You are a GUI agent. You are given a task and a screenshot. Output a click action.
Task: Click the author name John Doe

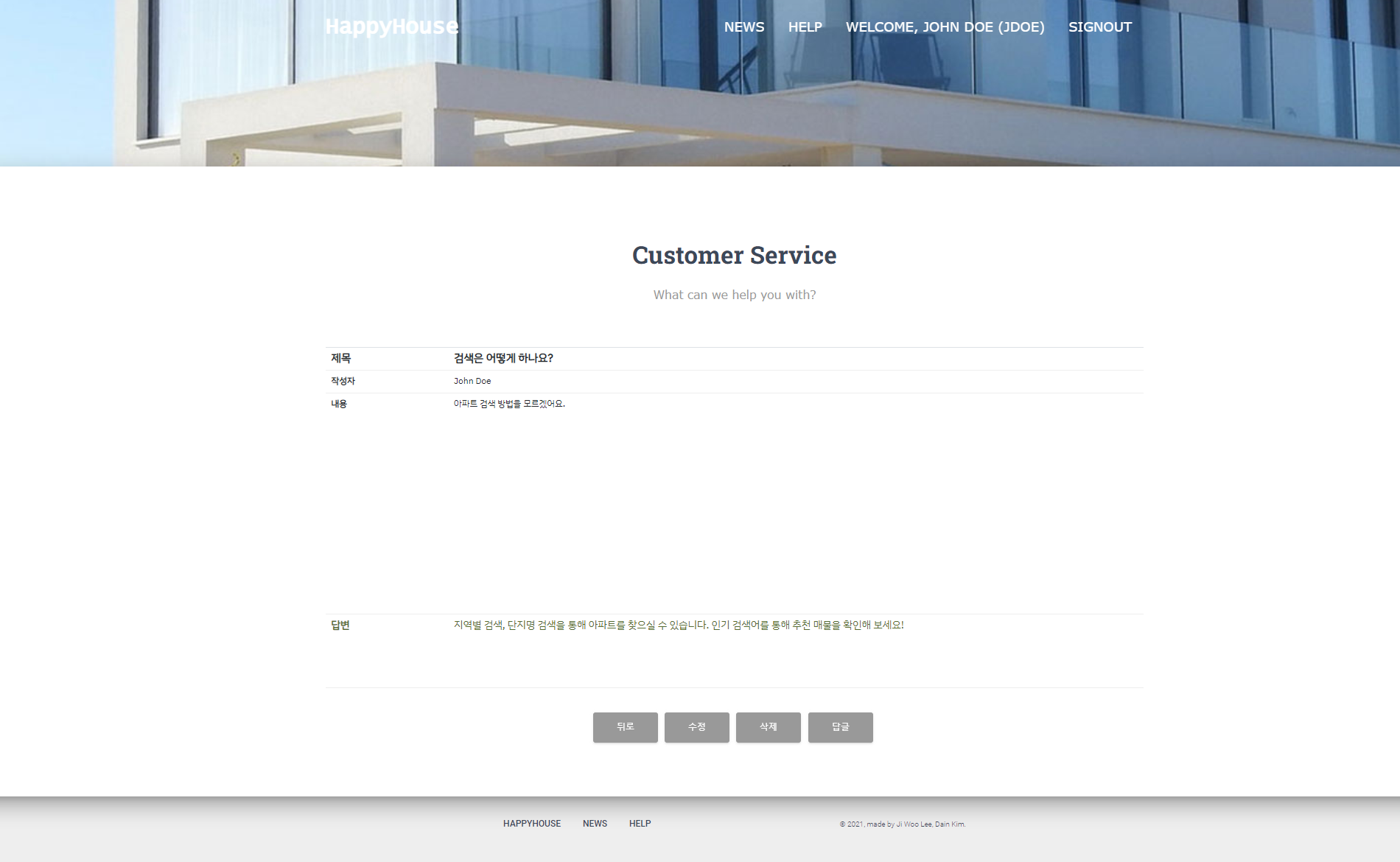472,381
